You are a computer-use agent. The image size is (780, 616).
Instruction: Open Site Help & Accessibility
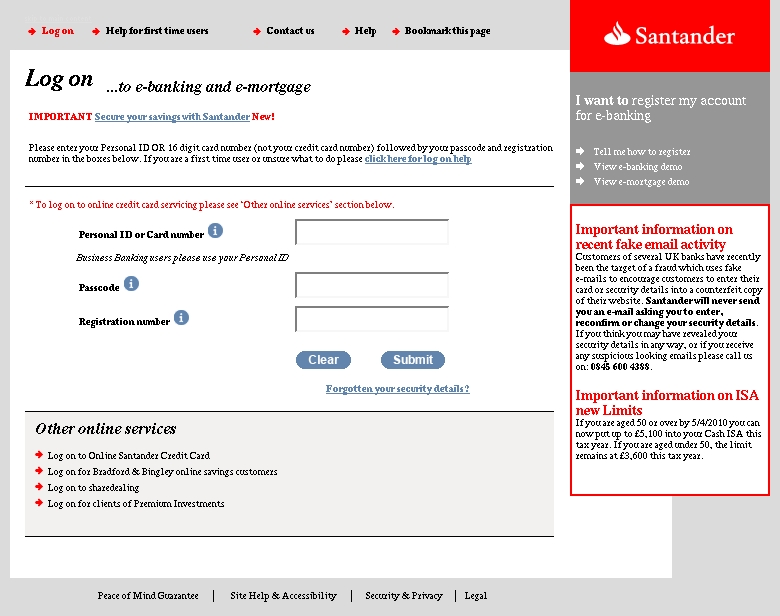coord(284,596)
